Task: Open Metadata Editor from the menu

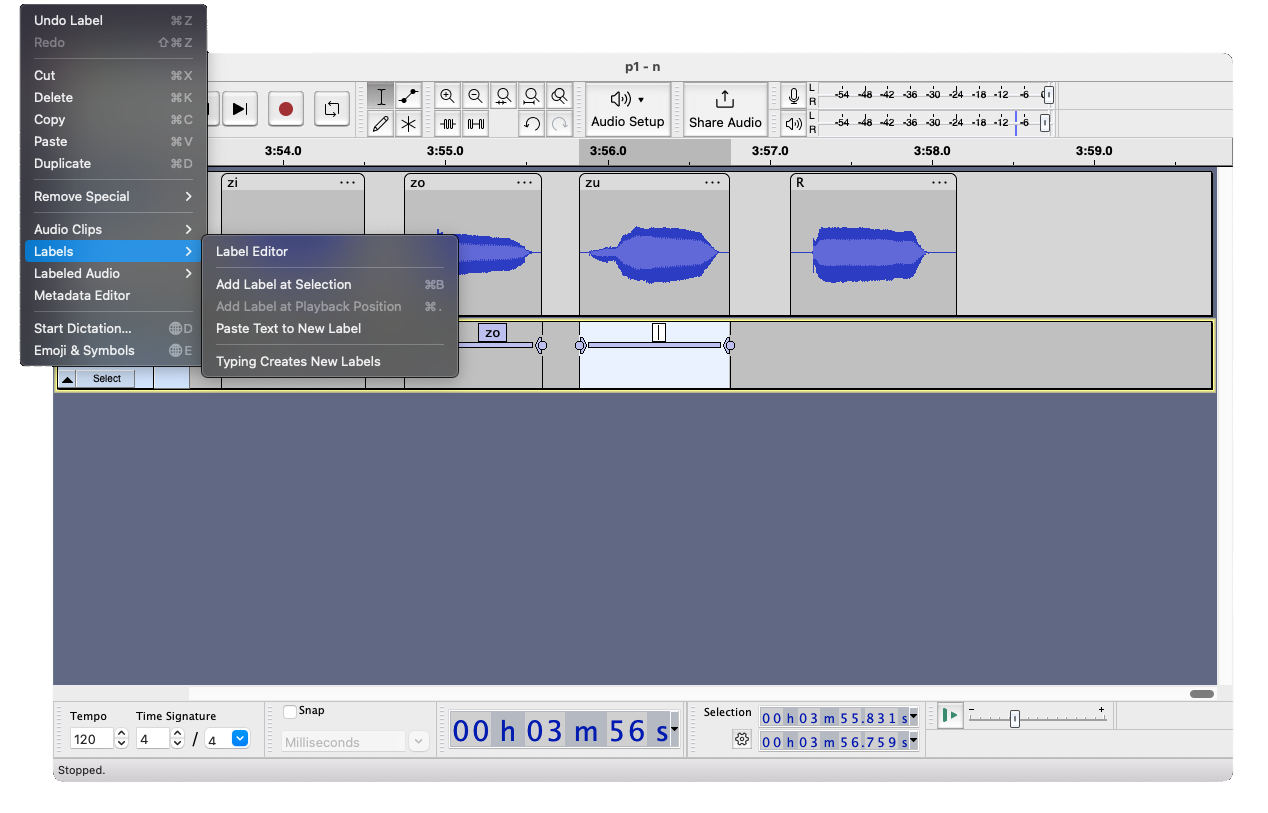Action: click(114, 295)
